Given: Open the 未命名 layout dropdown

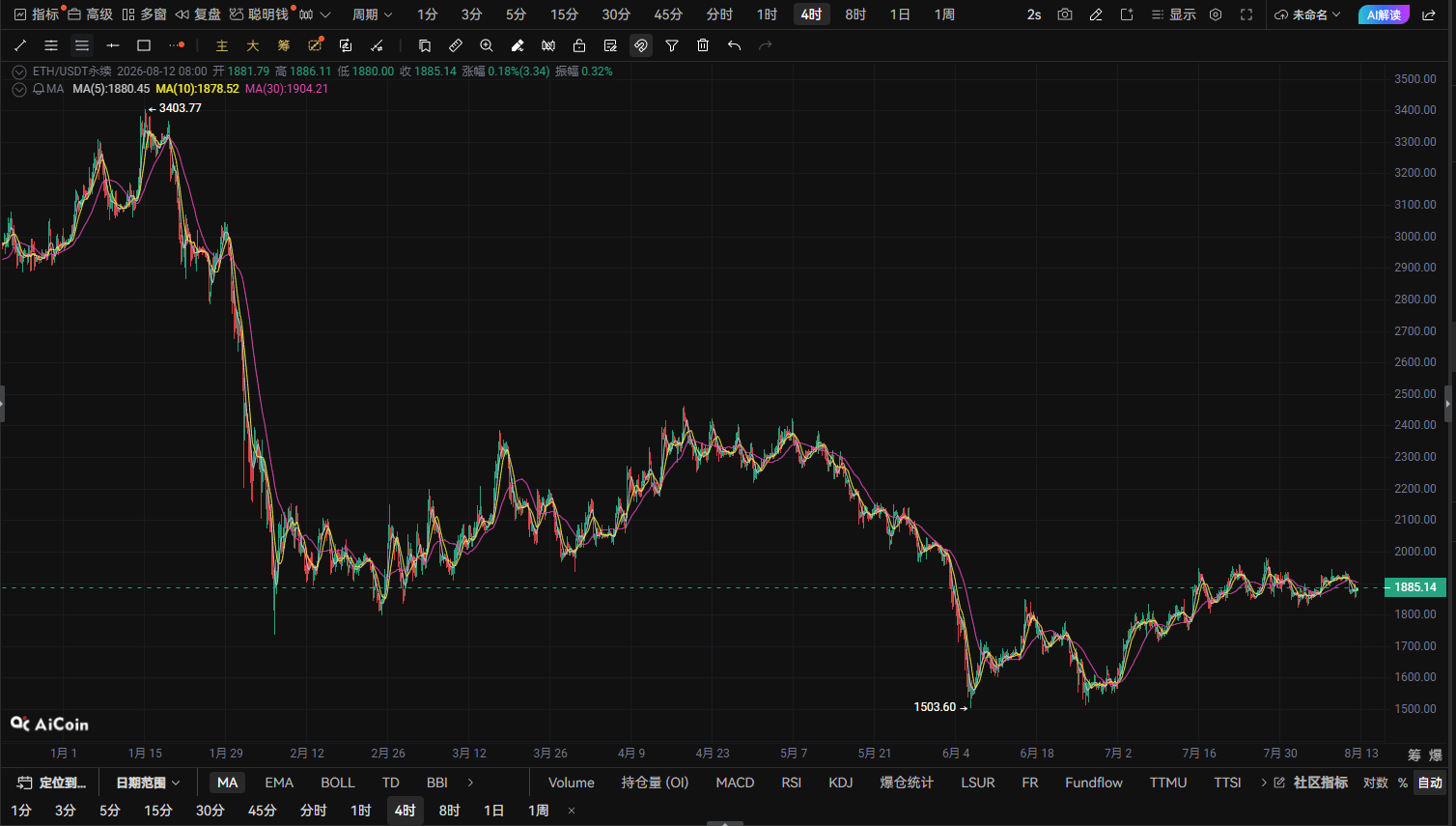Looking at the screenshot, I should point(1308,14).
